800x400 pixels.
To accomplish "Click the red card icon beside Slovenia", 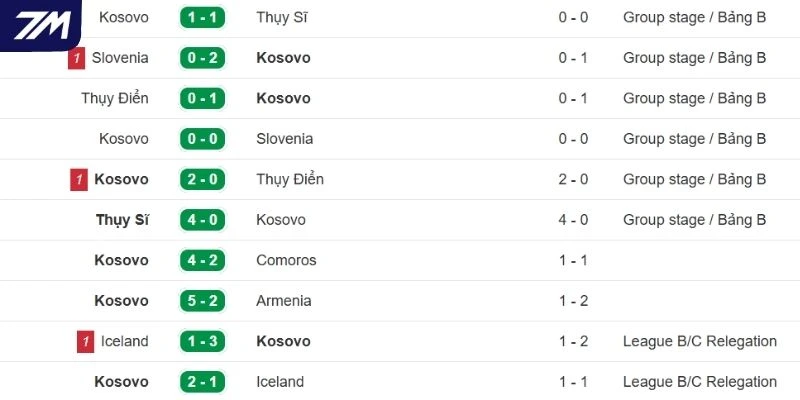I will pyautogui.click(x=76, y=58).
